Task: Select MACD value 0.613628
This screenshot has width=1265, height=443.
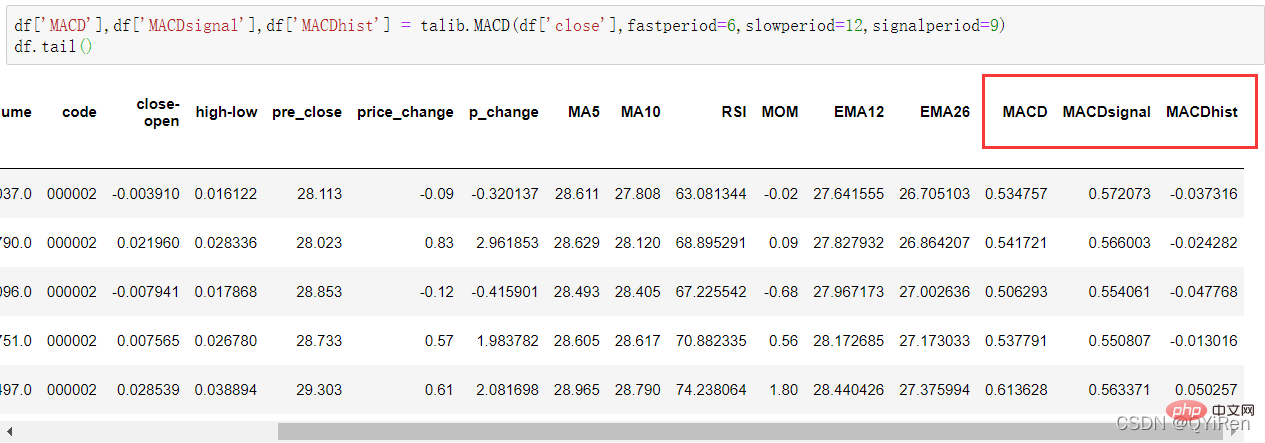Action: [1016, 390]
